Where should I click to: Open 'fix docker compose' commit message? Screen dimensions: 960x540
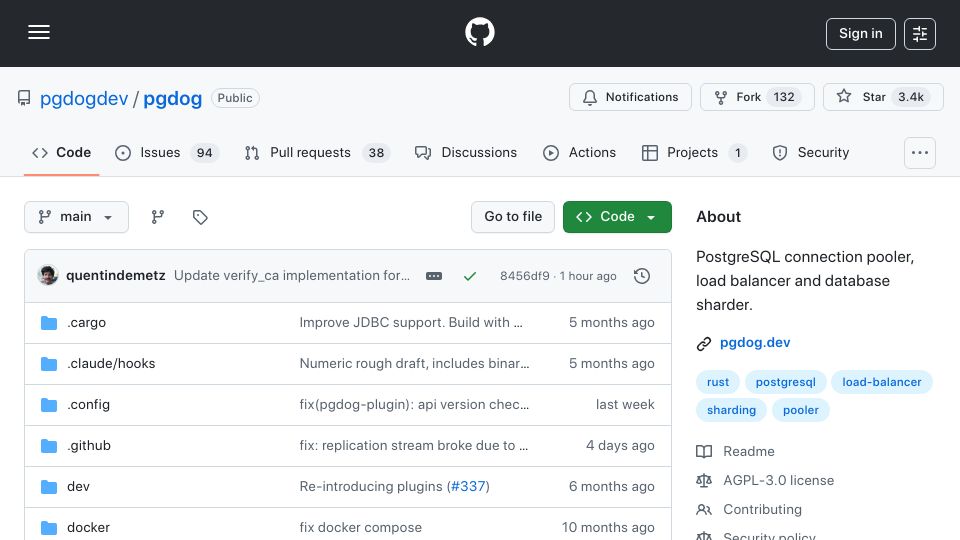[x=361, y=528]
